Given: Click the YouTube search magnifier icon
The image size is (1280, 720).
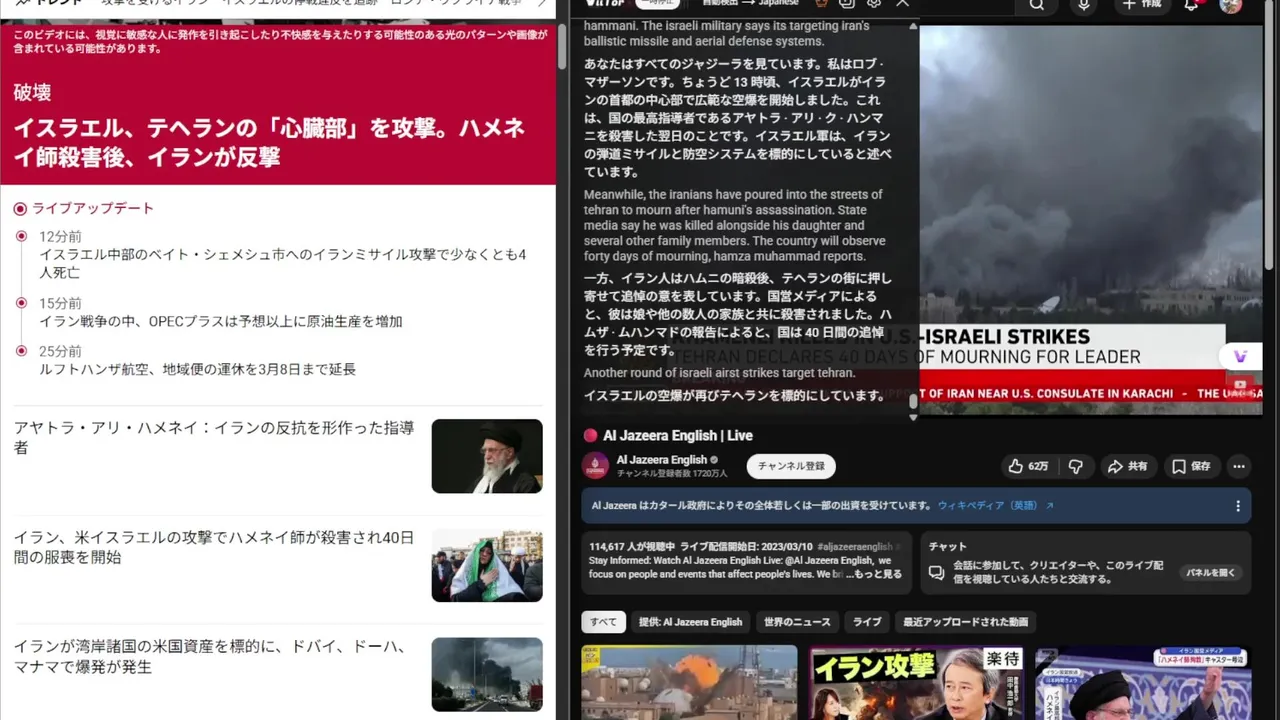Looking at the screenshot, I should click(1037, 5).
